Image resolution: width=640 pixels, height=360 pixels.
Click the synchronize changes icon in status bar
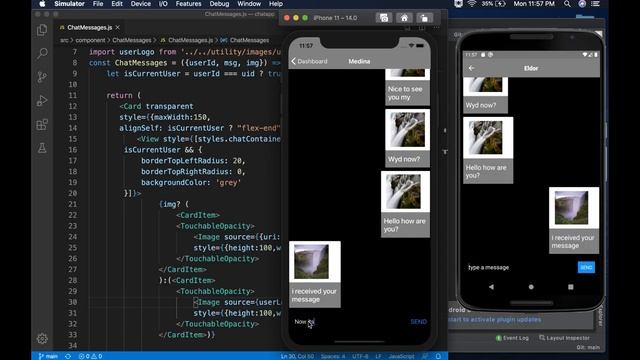point(68,356)
